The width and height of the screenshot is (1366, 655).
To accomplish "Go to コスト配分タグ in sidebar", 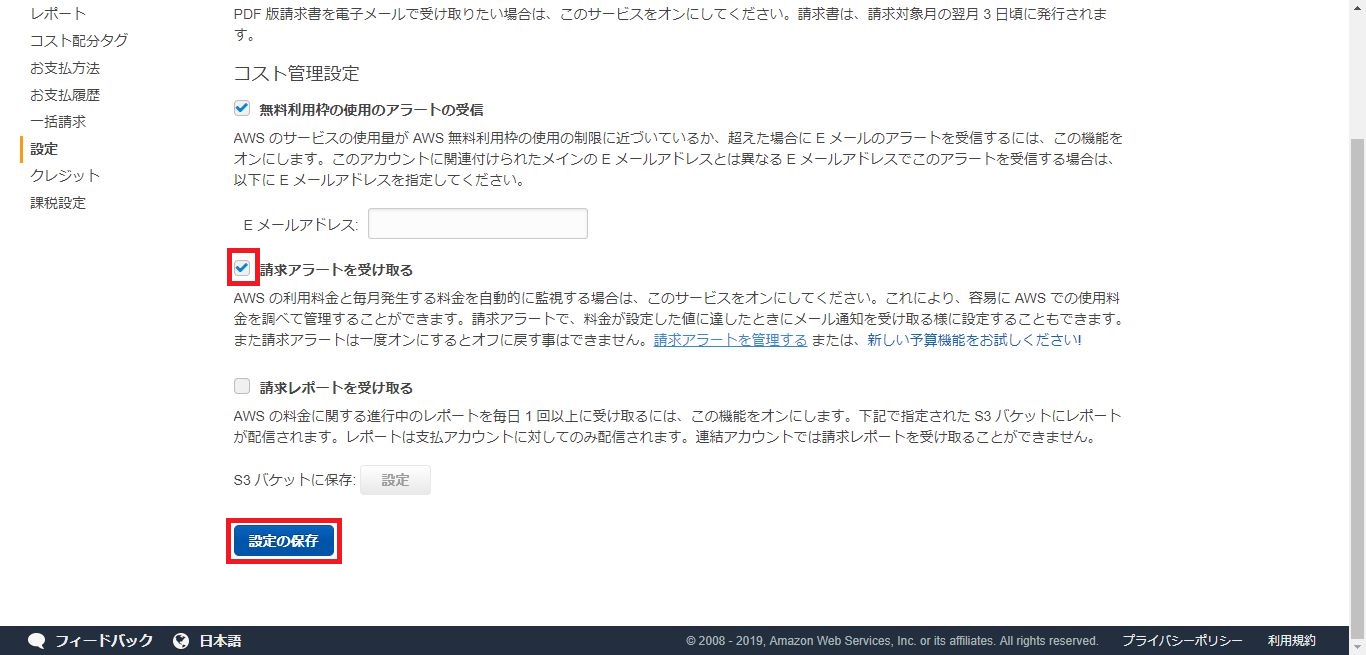I will click(79, 41).
